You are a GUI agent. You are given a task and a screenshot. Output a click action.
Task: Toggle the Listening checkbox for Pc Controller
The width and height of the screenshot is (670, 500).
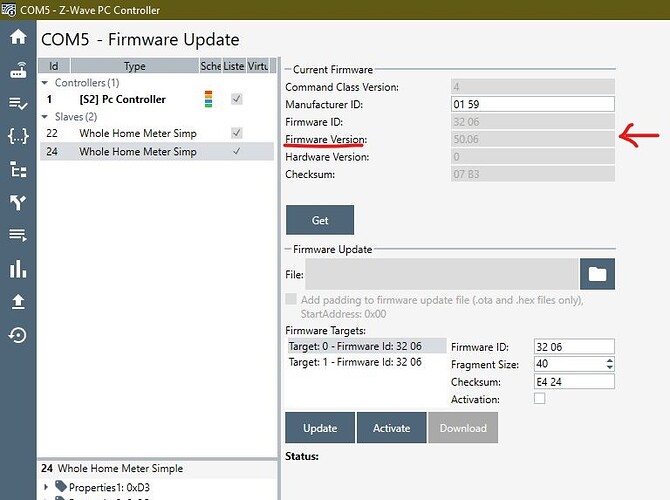[237, 99]
